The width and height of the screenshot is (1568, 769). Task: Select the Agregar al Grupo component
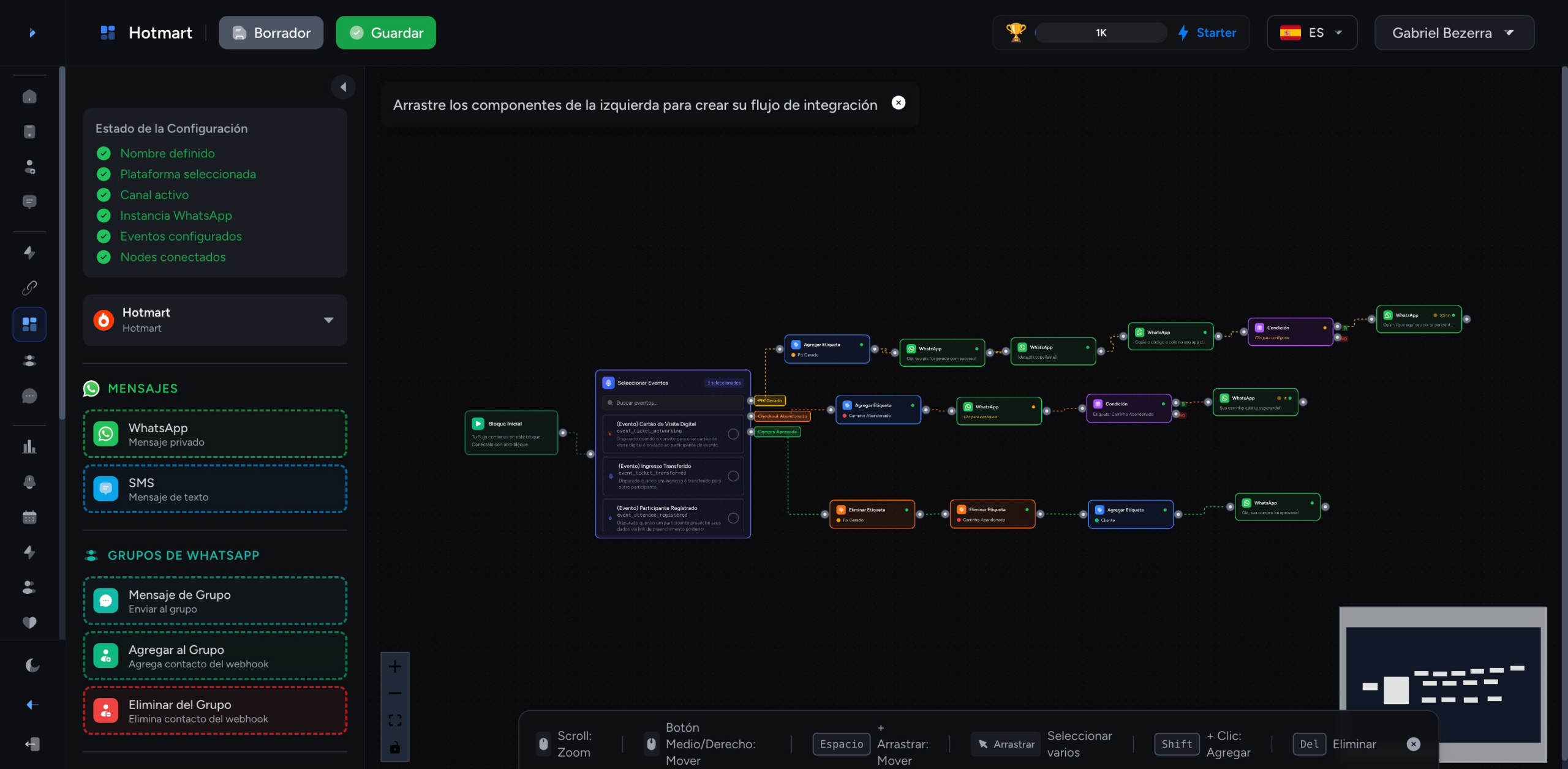point(215,656)
